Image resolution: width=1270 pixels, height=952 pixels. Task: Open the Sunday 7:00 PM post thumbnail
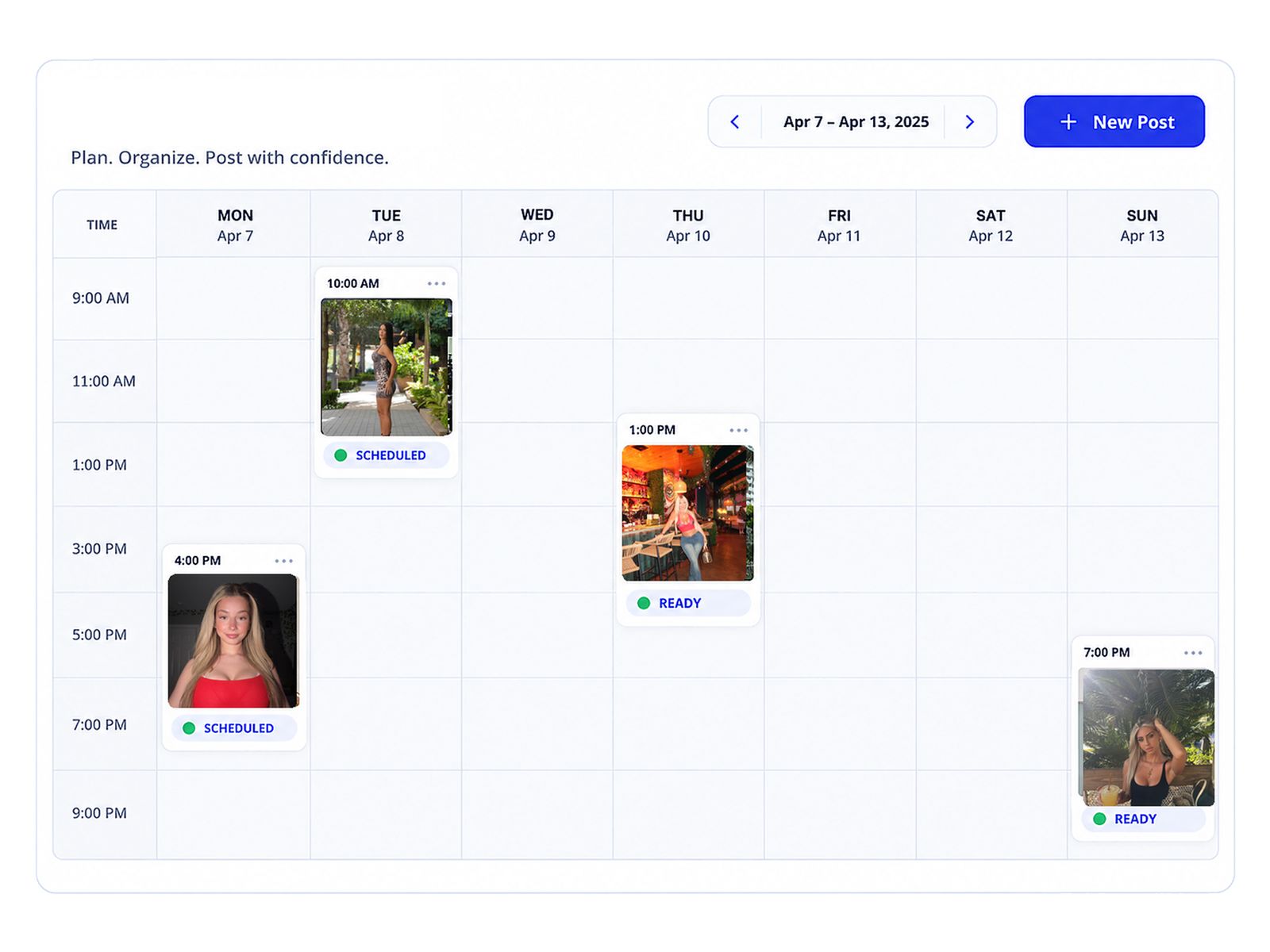point(1146,737)
